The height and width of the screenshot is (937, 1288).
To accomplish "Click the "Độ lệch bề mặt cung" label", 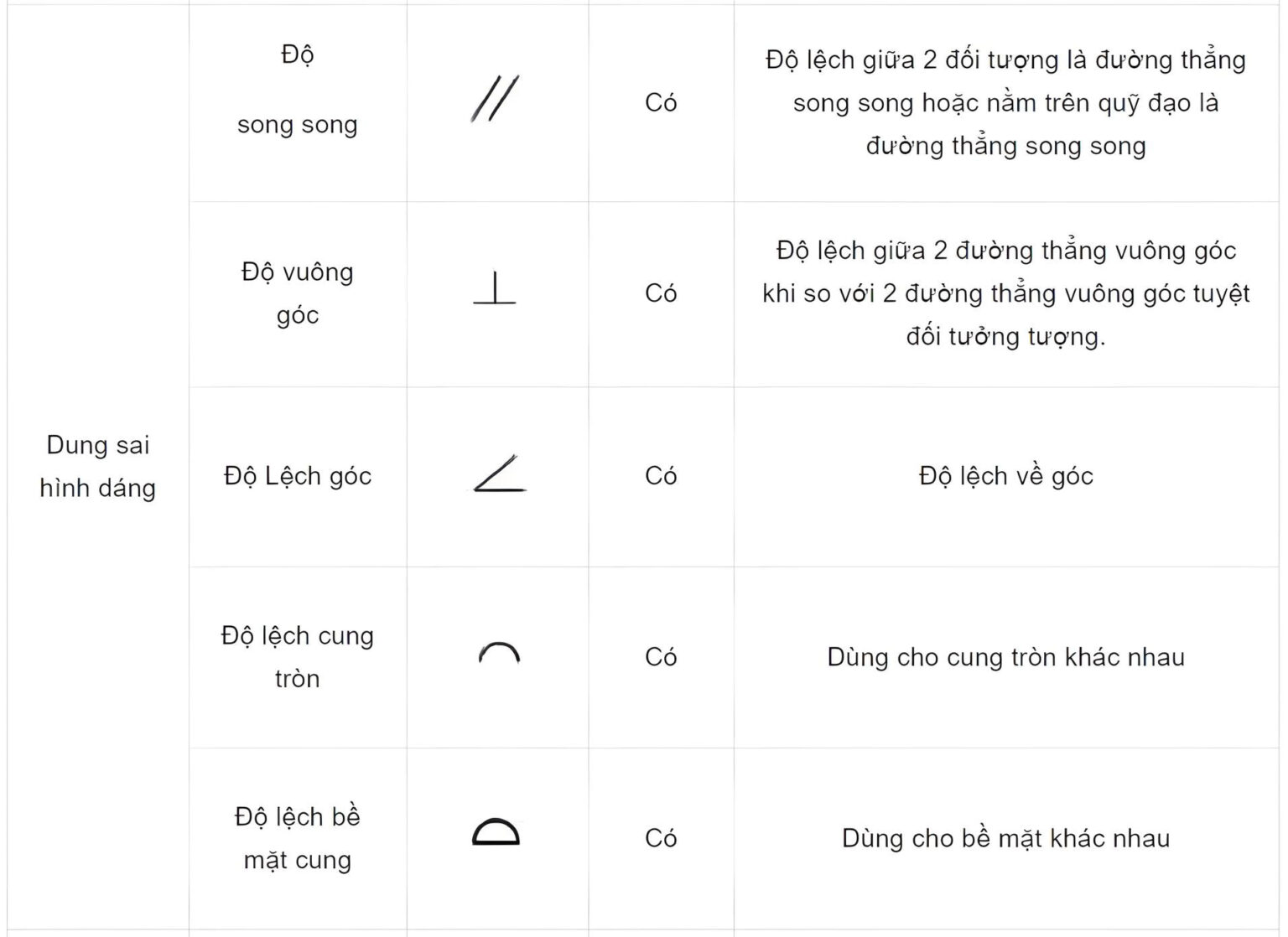I will click(x=297, y=837).
